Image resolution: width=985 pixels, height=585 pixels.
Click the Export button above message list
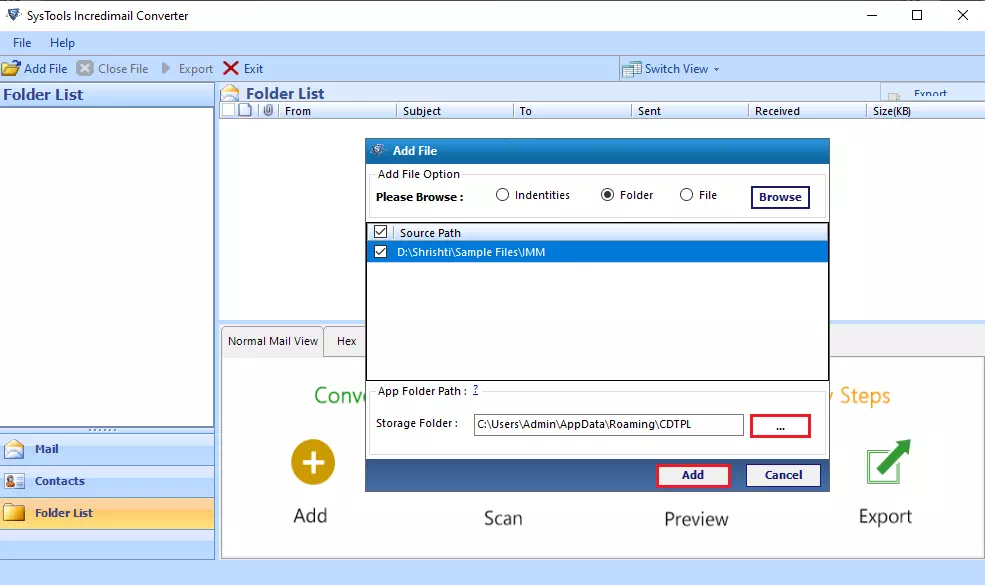tap(932, 92)
